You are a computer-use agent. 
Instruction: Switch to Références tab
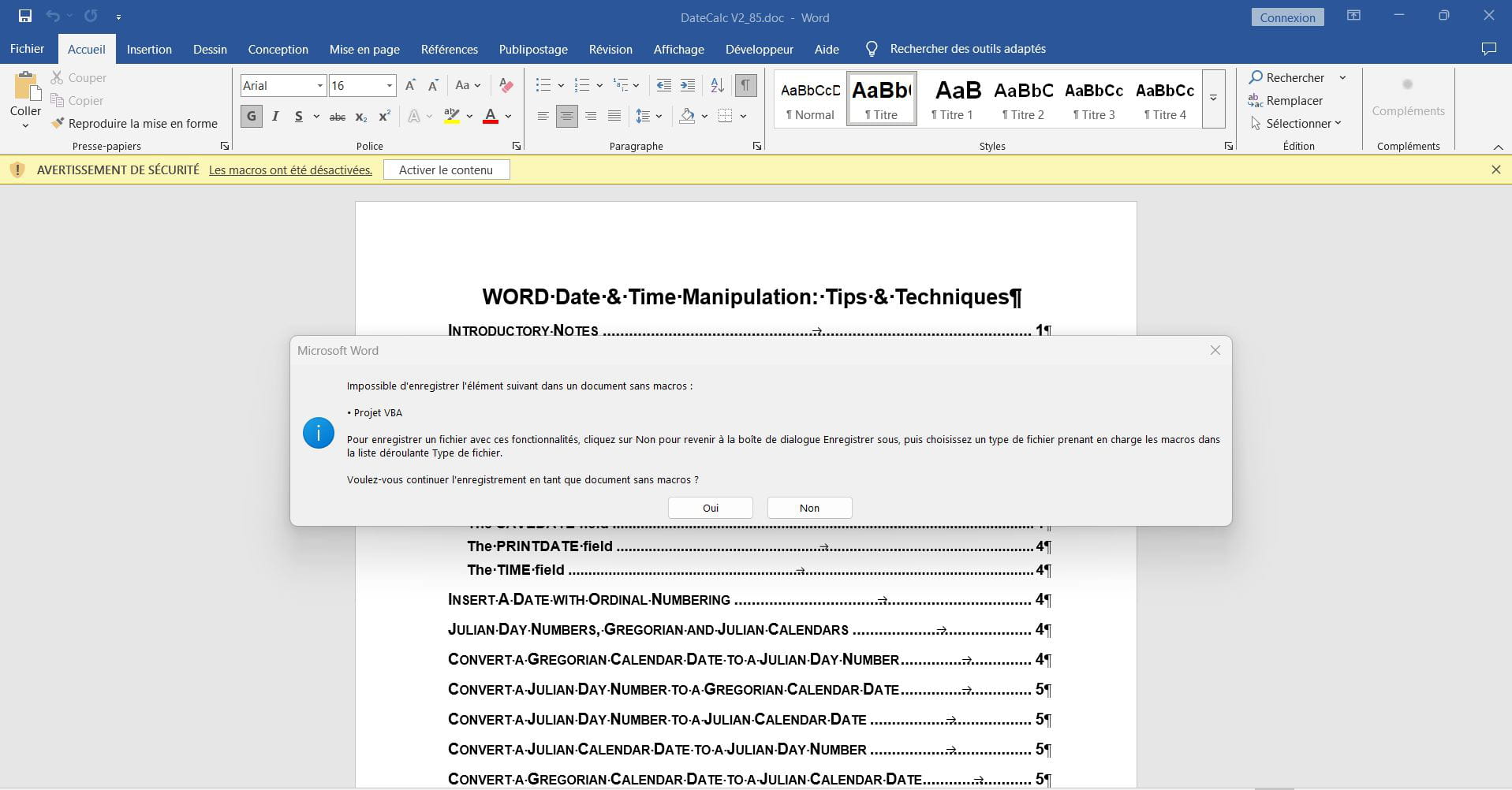point(450,49)
